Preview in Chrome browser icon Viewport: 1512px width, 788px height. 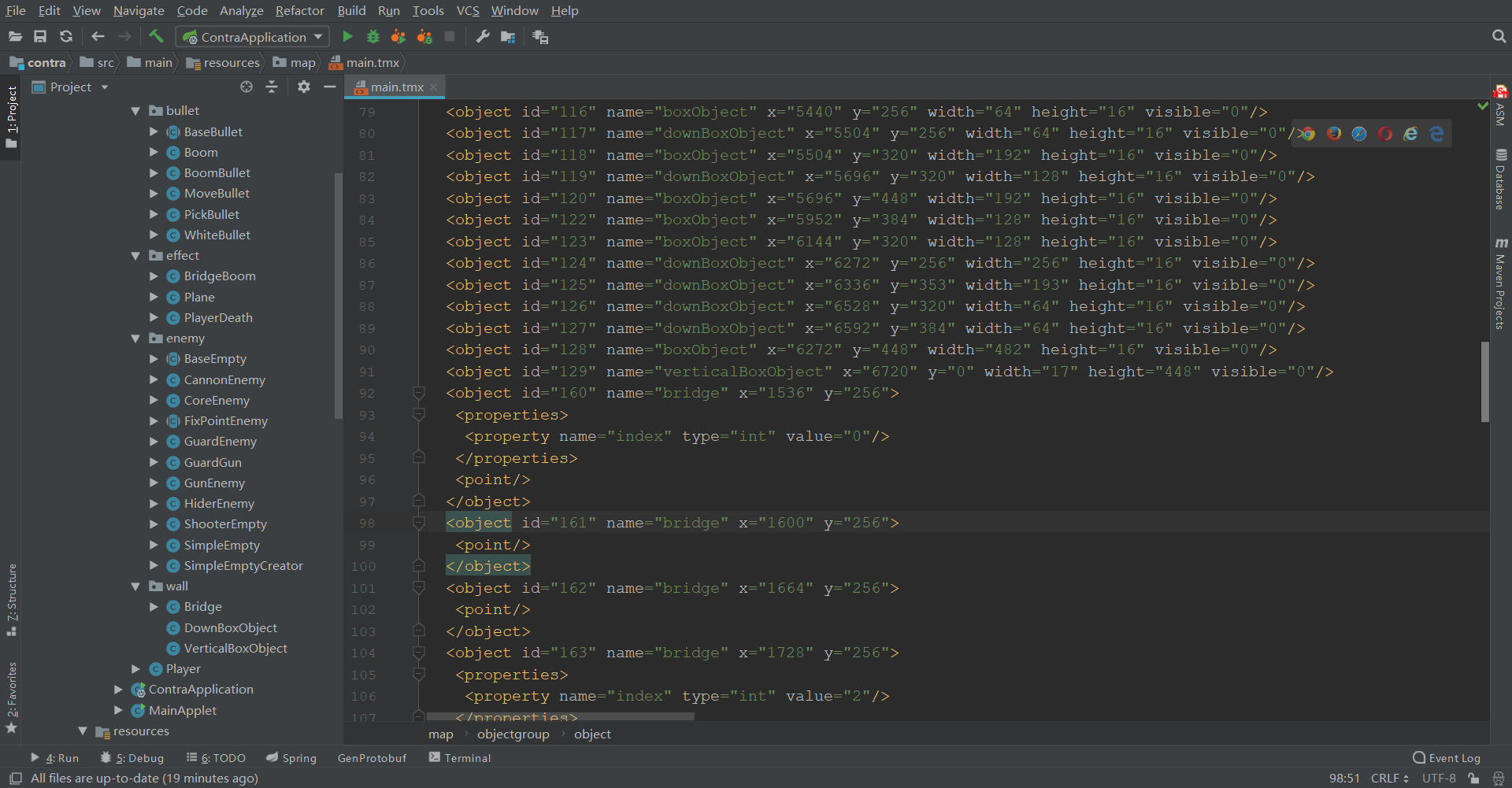point(1308,134)
